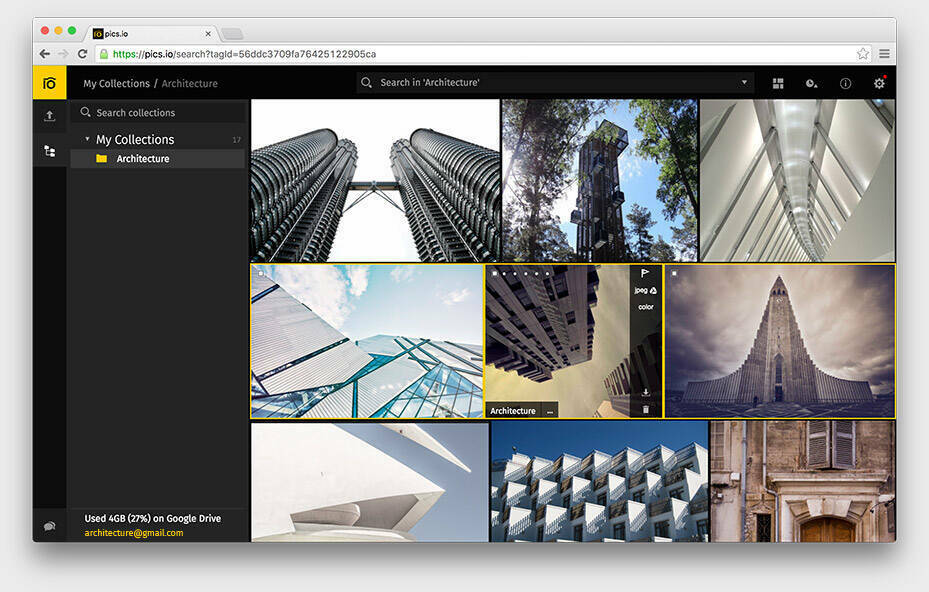This screenshot has height=592, width=929.
Task: Reload the page in the browser
Action: tap(82, 54)
